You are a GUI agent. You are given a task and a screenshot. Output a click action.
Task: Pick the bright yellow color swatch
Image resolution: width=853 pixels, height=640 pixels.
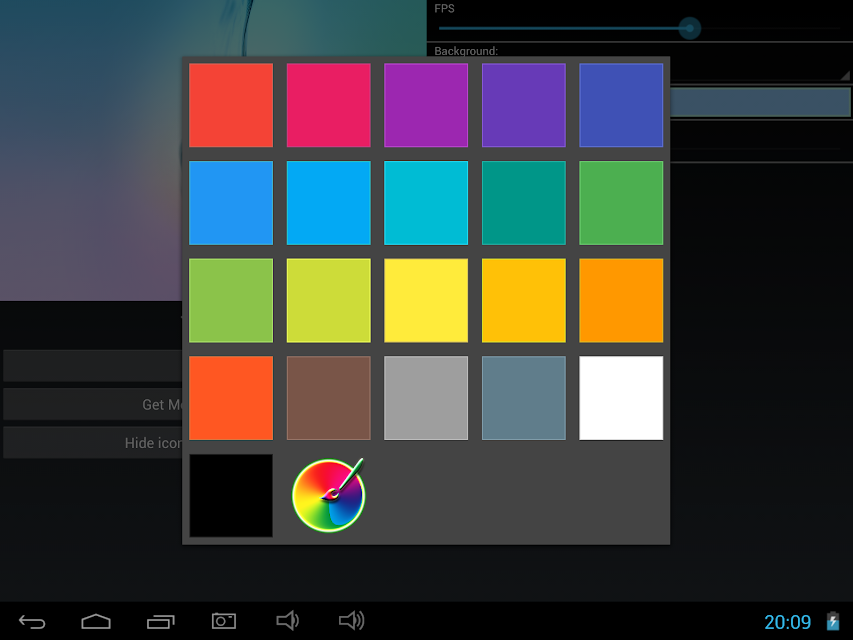point(426,300)
